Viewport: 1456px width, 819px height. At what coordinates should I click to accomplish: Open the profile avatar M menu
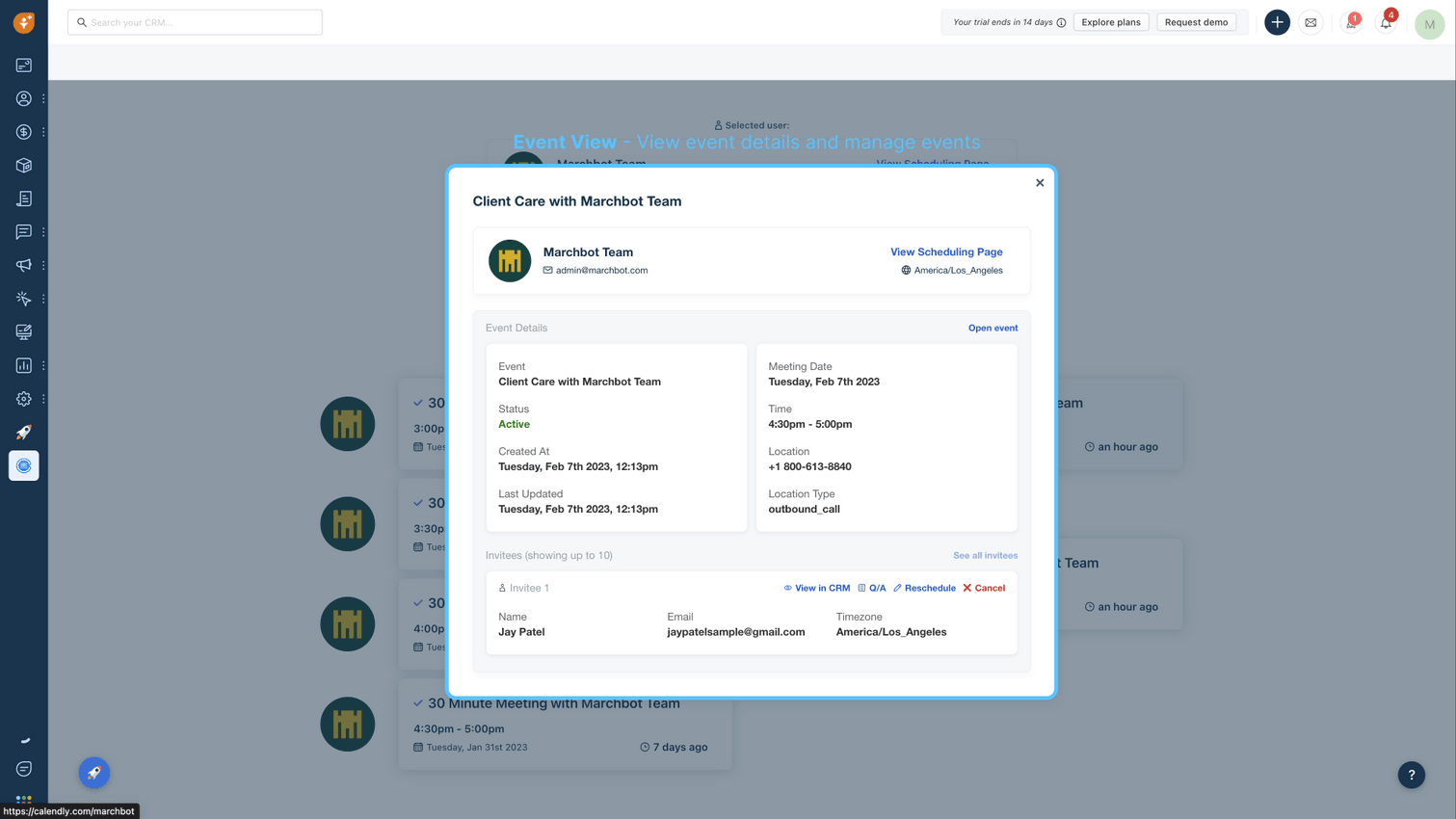pos(1429,23)
